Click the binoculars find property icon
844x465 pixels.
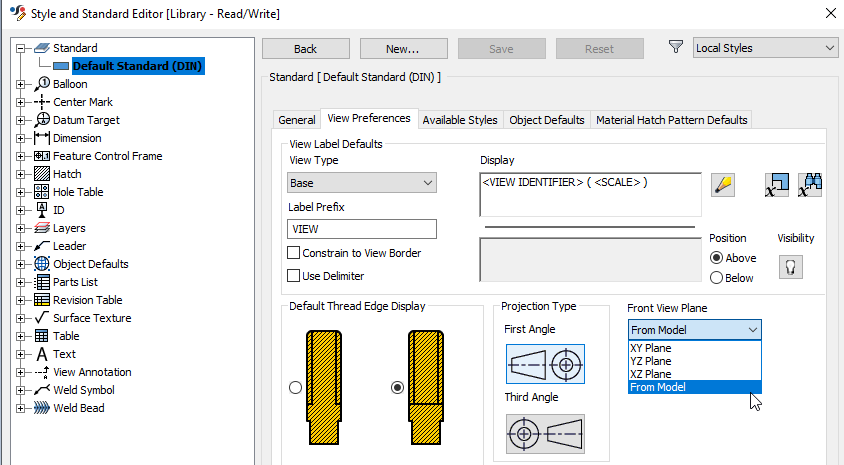pos(810,185)
